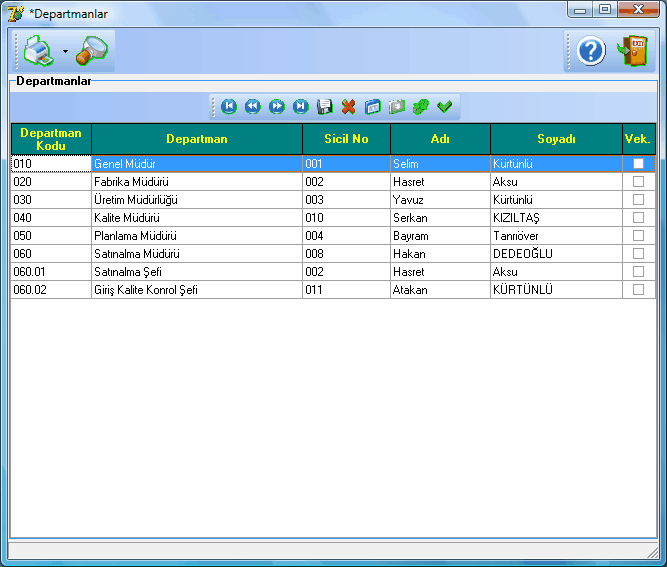
Task: Select the Satınalma Müdürü department cell
Action: (x=196, y=254)
